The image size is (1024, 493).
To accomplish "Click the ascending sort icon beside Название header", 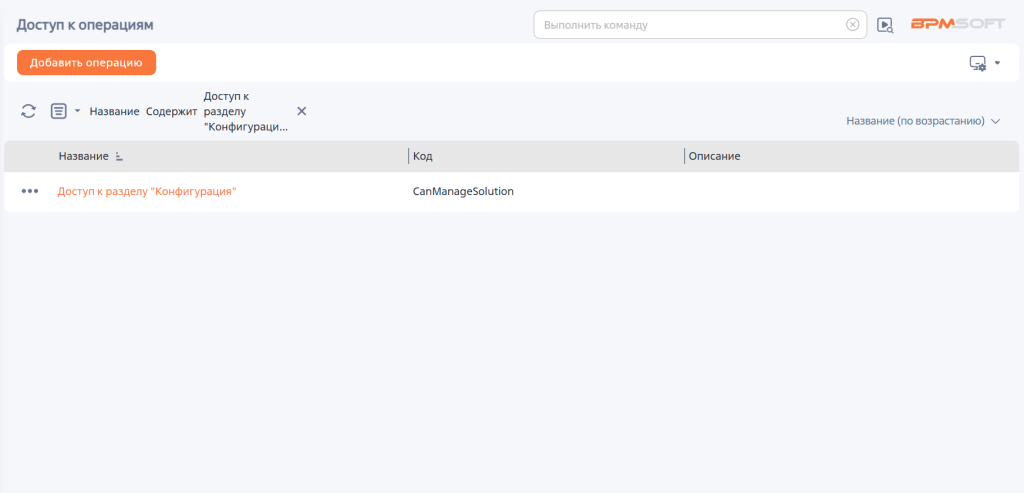I will (x=120, y=157).
